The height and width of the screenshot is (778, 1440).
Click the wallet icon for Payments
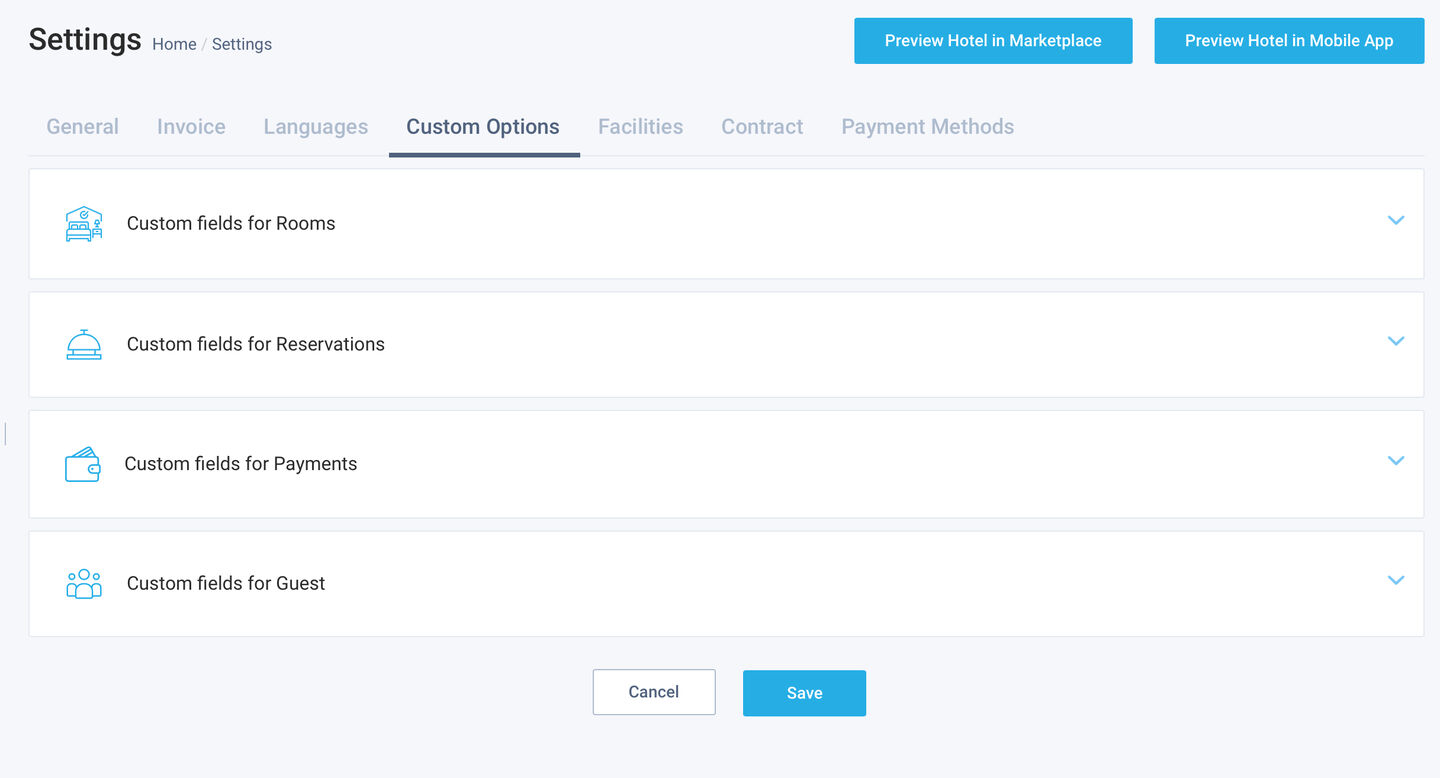[83, 464]
